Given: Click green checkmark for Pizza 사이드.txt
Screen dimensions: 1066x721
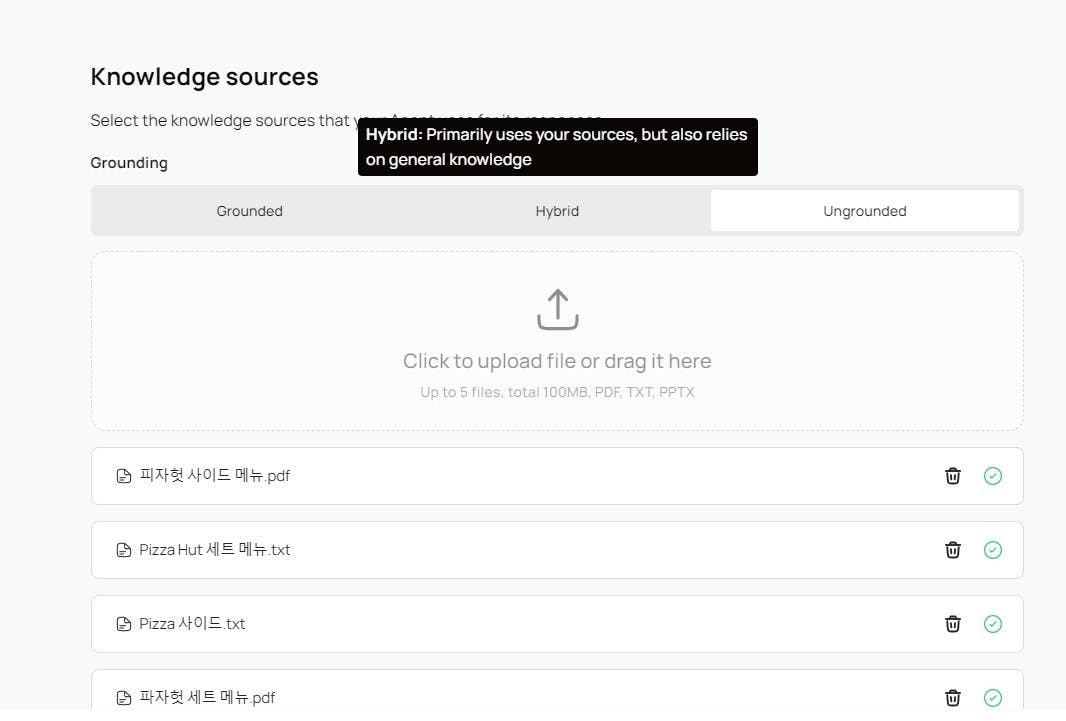Looking at the screenshot, I should tap(993, 624).
